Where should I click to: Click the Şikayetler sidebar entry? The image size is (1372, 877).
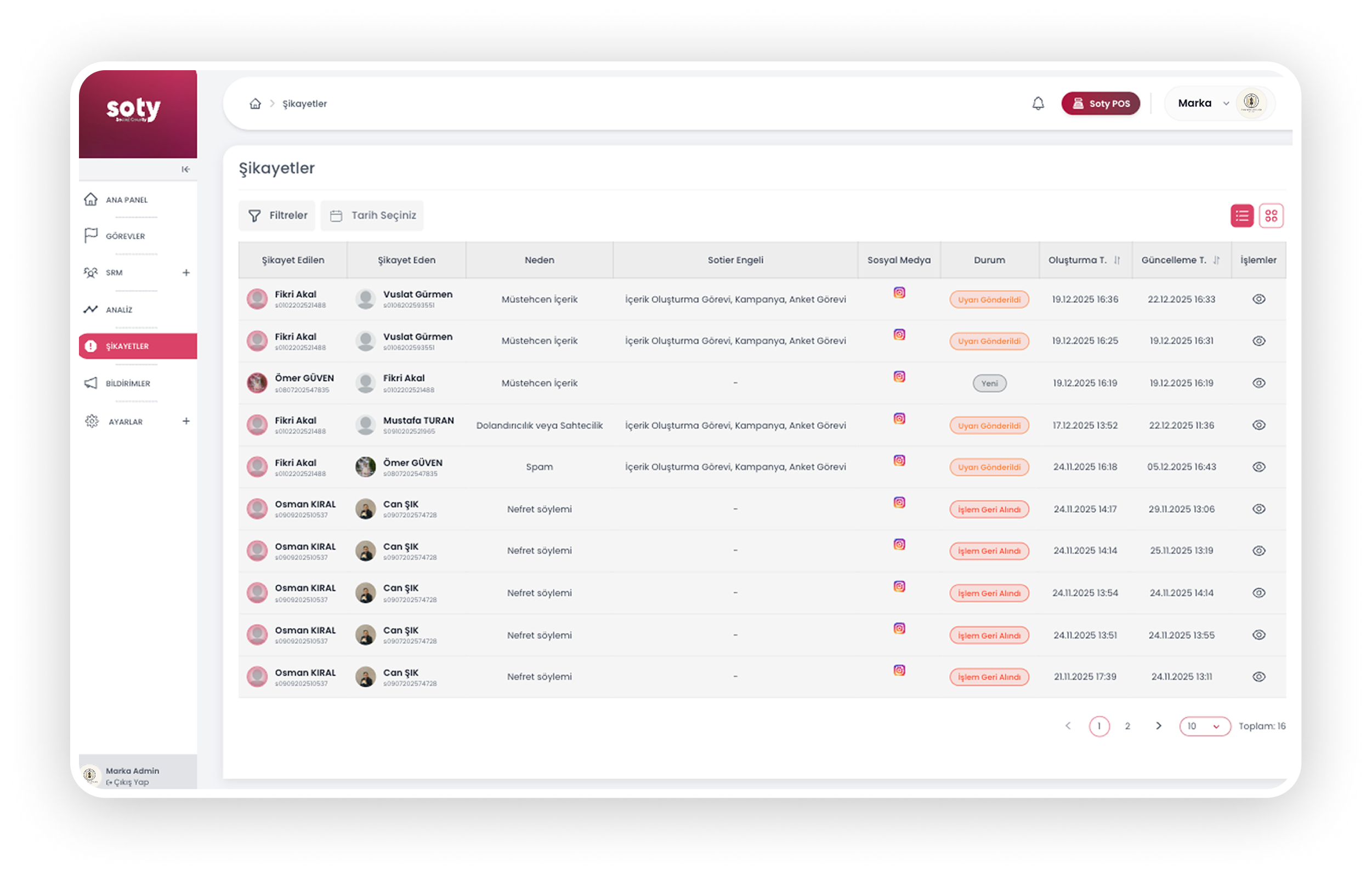coord(127,346)
